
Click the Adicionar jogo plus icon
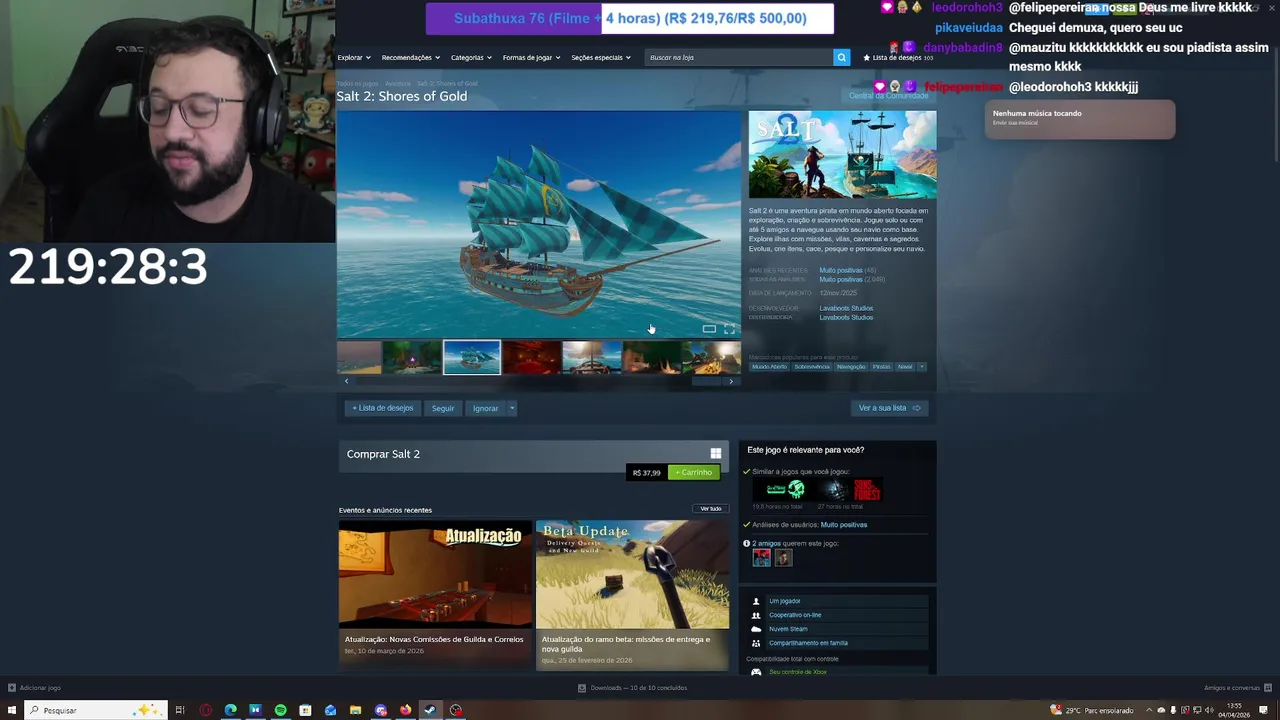click(12, 688)
